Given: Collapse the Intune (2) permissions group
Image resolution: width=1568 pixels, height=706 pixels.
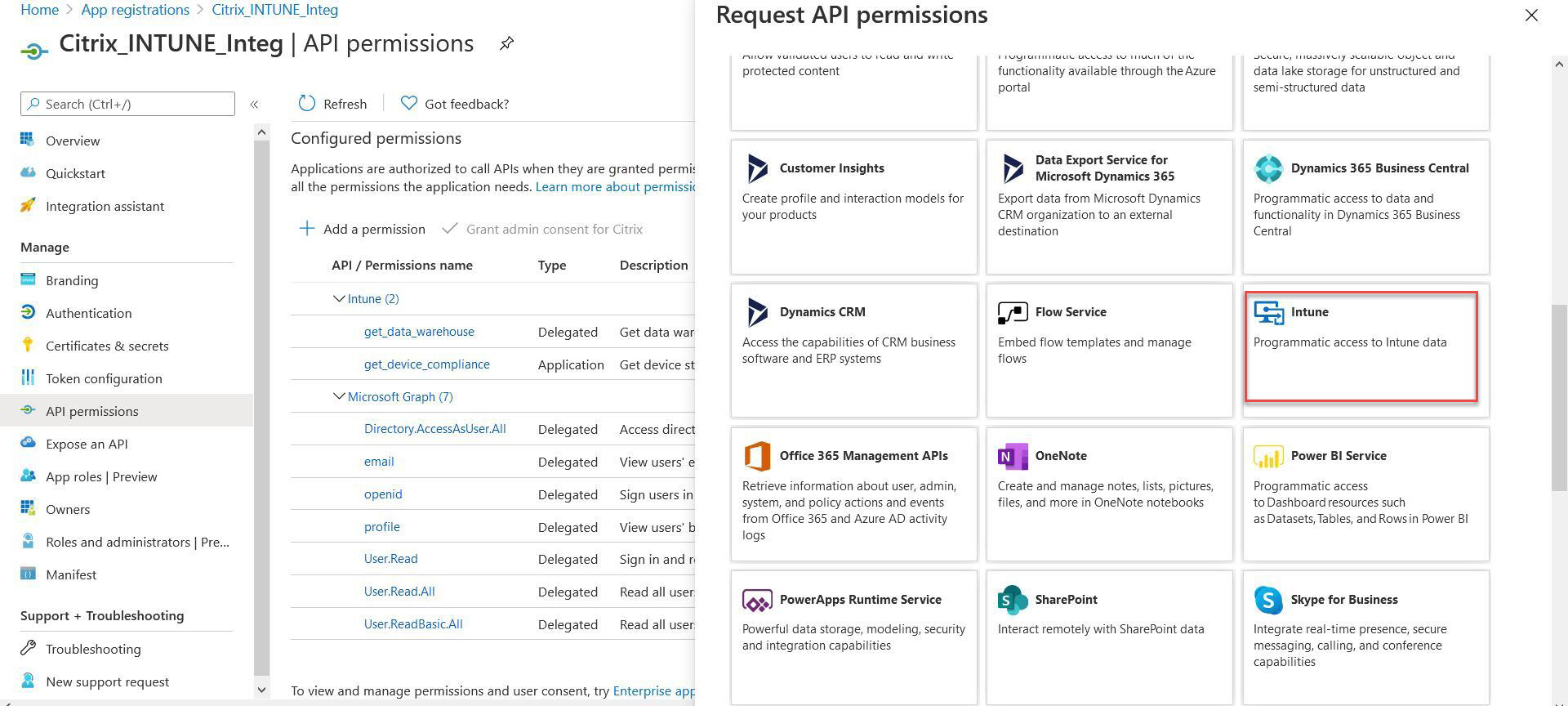Looking at the screenshot, I should tap(338, 298).
